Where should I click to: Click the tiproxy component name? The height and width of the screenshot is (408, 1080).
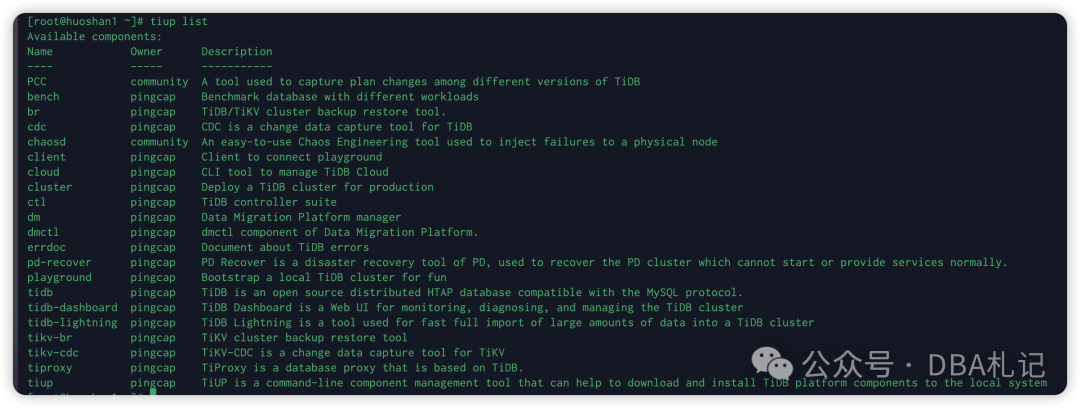click(49, 367)
